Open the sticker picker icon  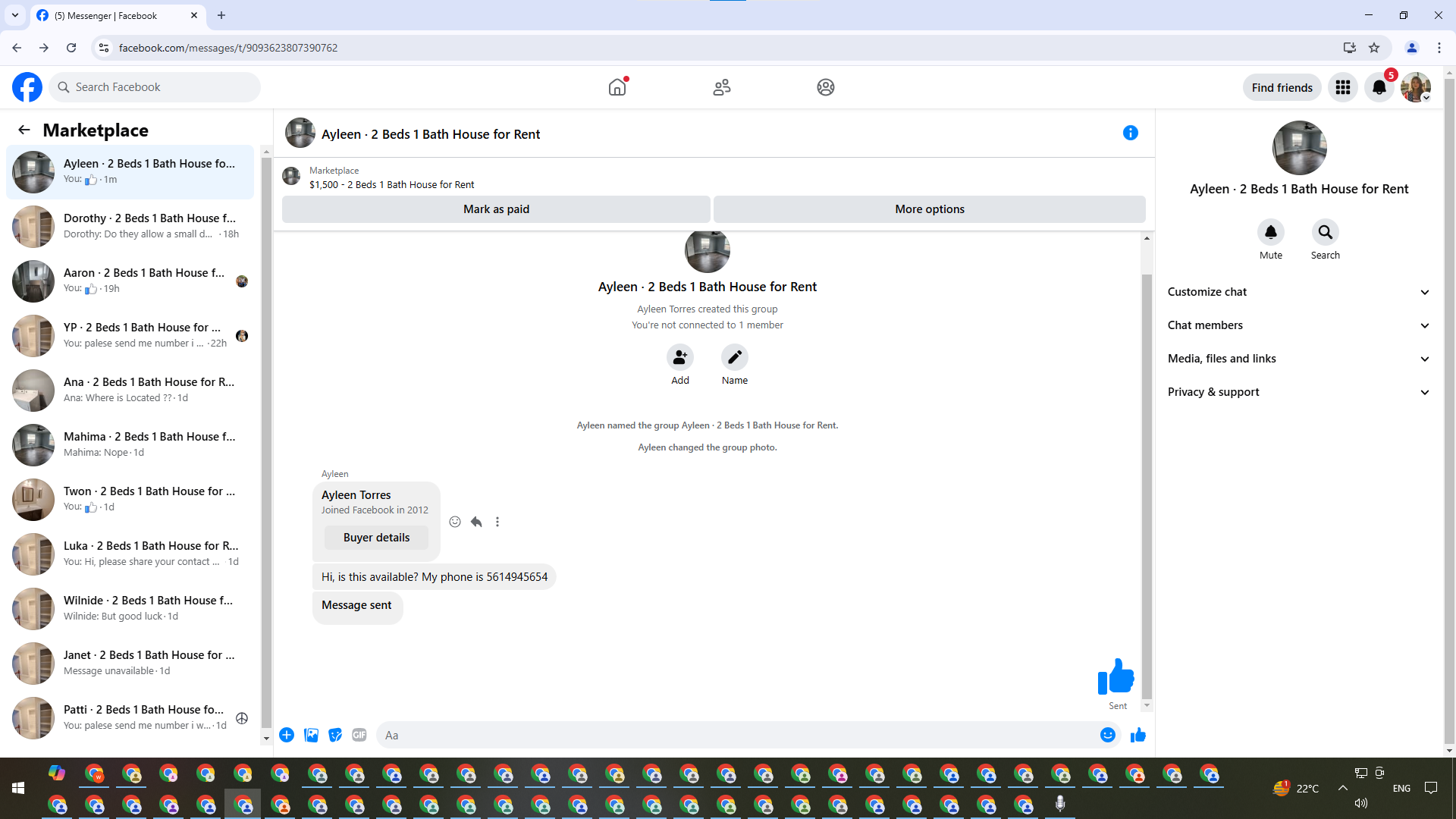point(335,735)
